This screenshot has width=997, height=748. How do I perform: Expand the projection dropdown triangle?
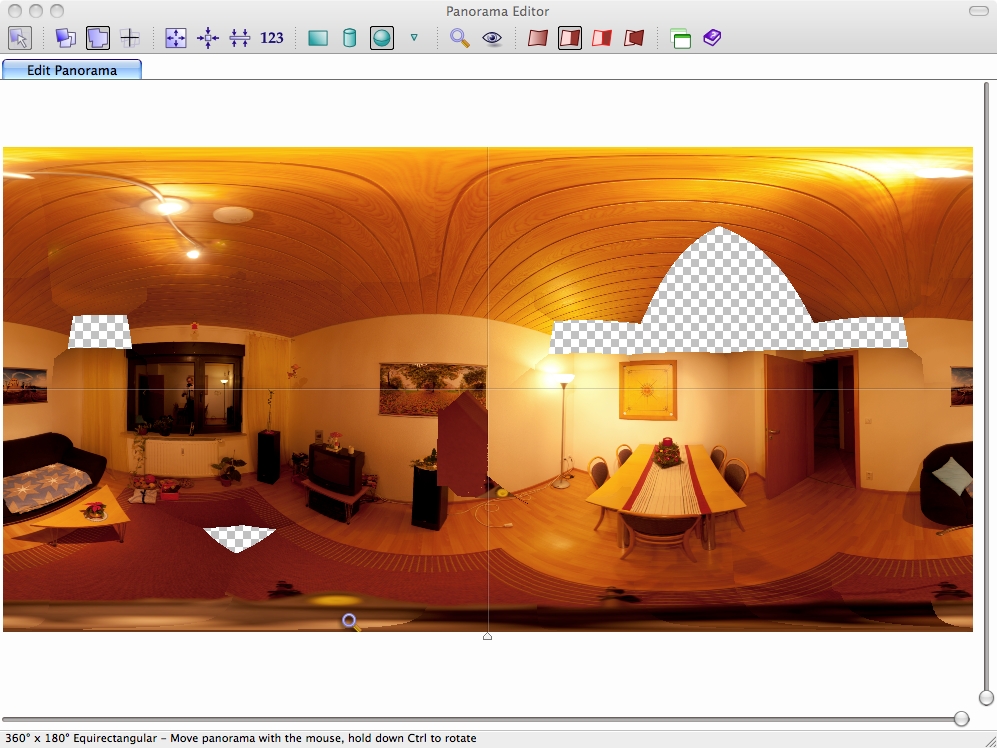click(414, 38)
